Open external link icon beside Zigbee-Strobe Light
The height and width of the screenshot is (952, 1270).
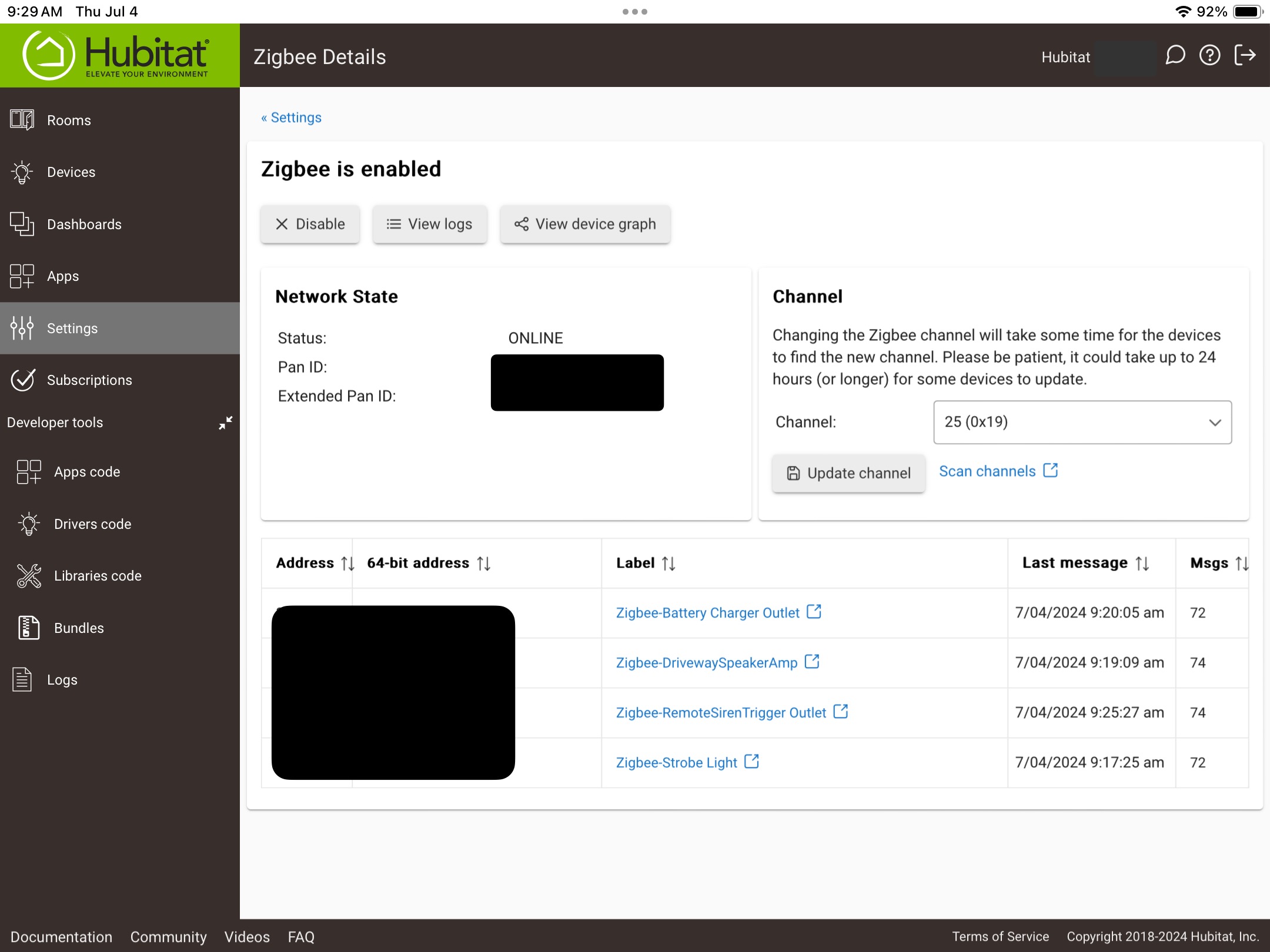(x=751, y=762)
